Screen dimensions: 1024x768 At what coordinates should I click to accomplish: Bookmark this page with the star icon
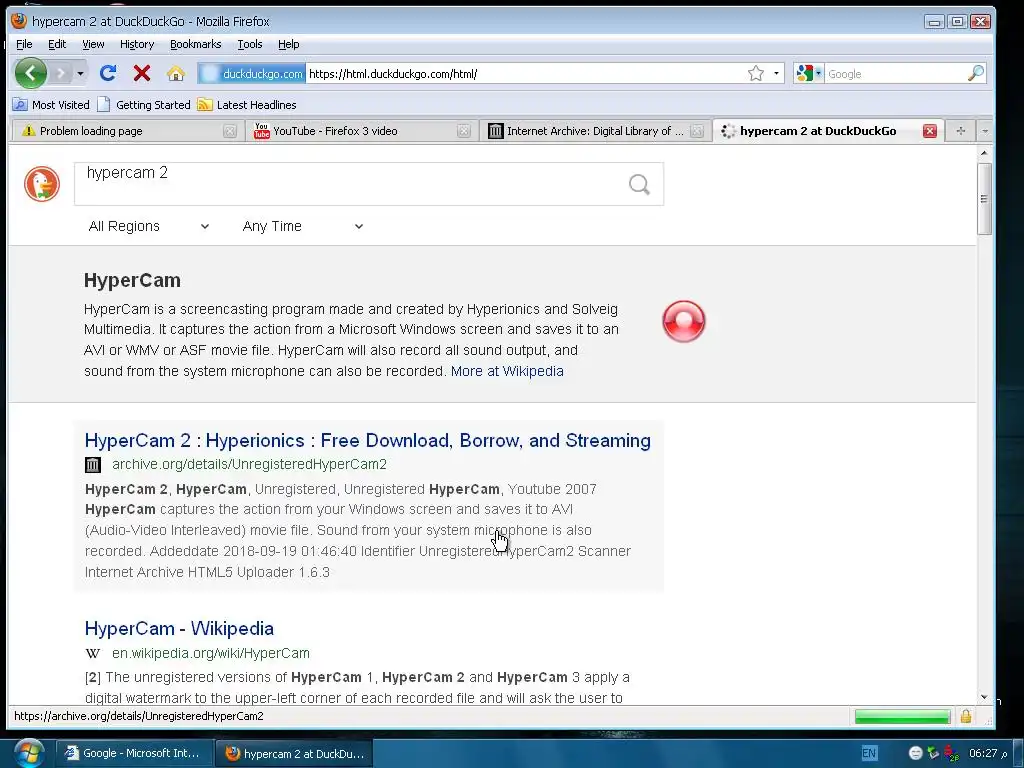[x=756, y=74]
